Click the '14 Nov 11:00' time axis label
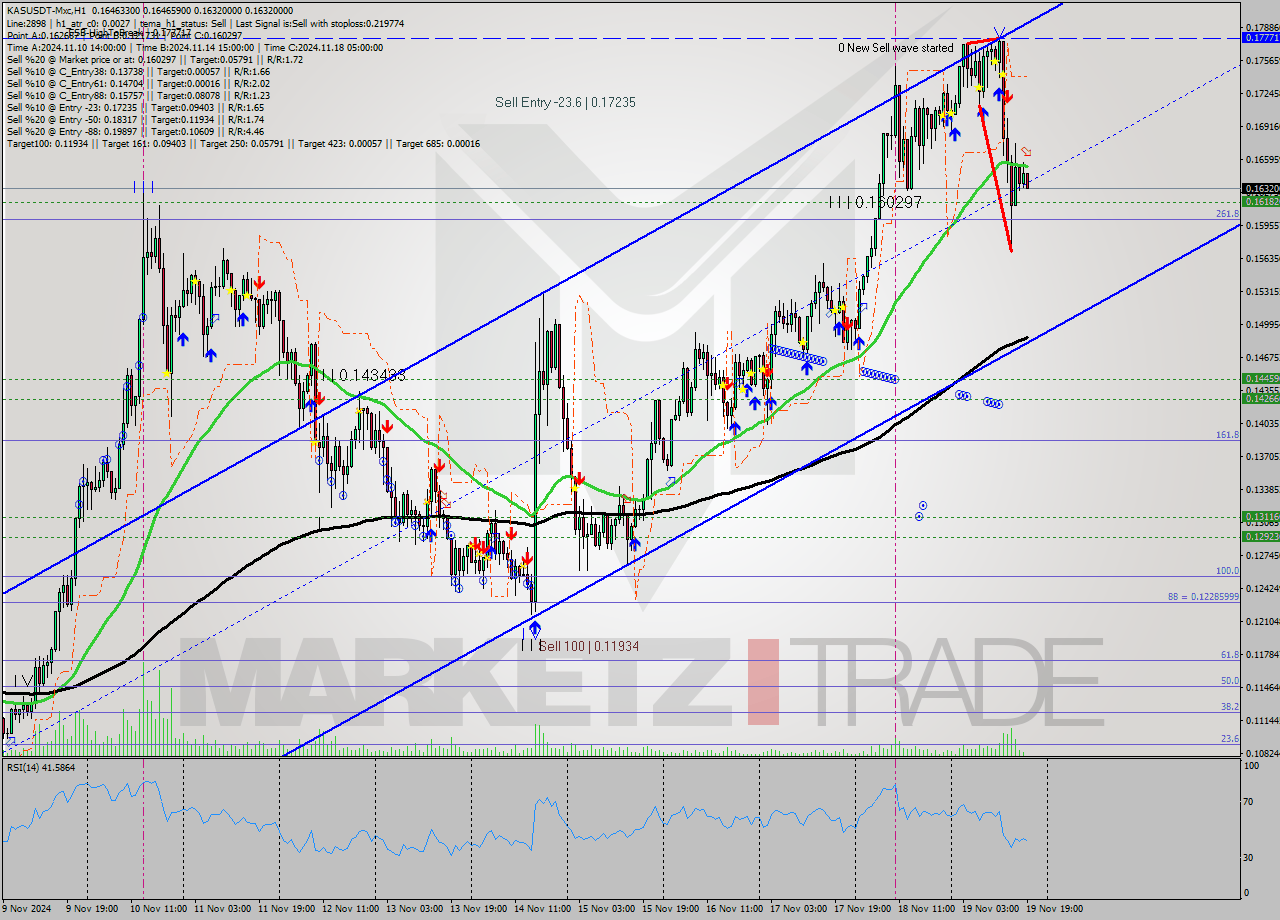This screenshot has height=920, width=1280. (x=543, y=909)
